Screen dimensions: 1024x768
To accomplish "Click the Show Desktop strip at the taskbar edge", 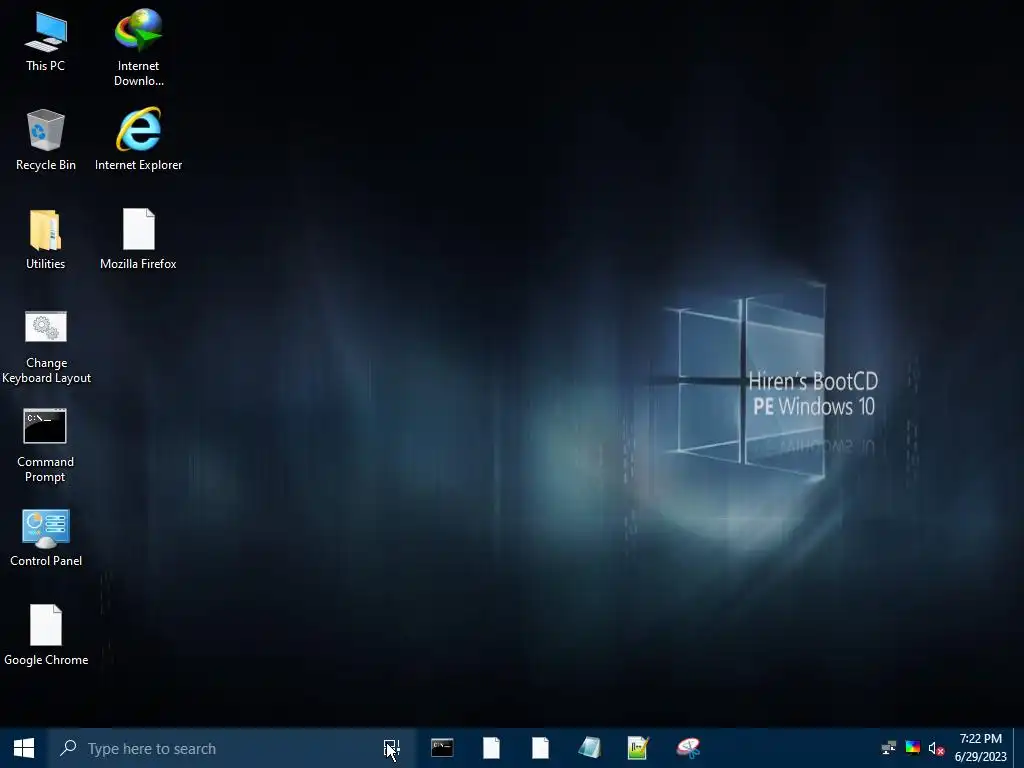I will click(1019, 748).
